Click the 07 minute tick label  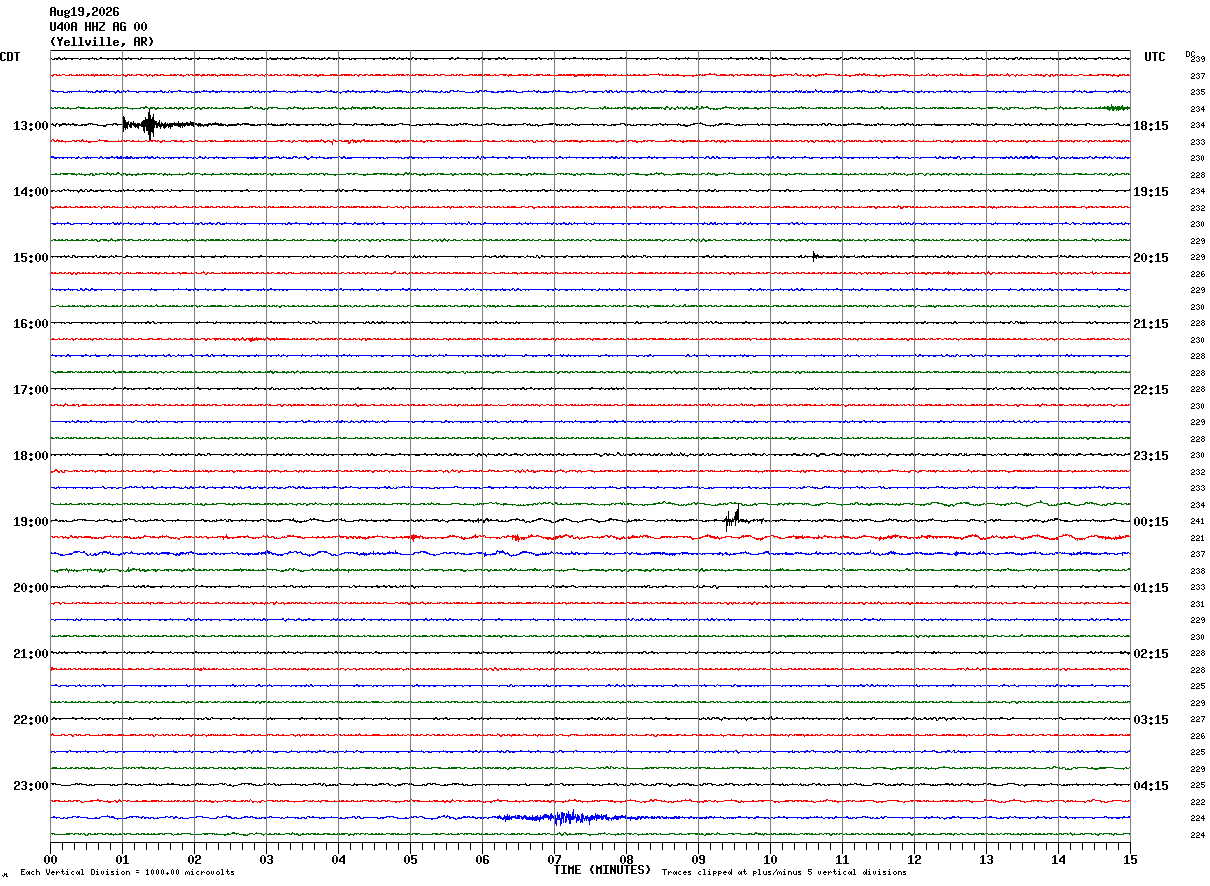click(554, 859)
